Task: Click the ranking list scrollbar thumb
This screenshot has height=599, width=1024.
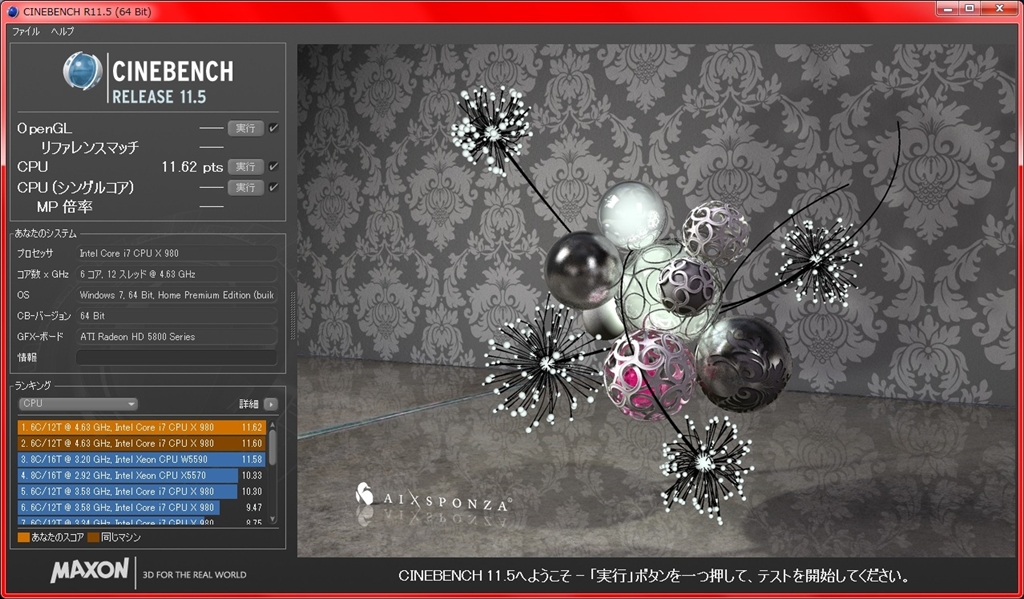Action: point(273,447)
